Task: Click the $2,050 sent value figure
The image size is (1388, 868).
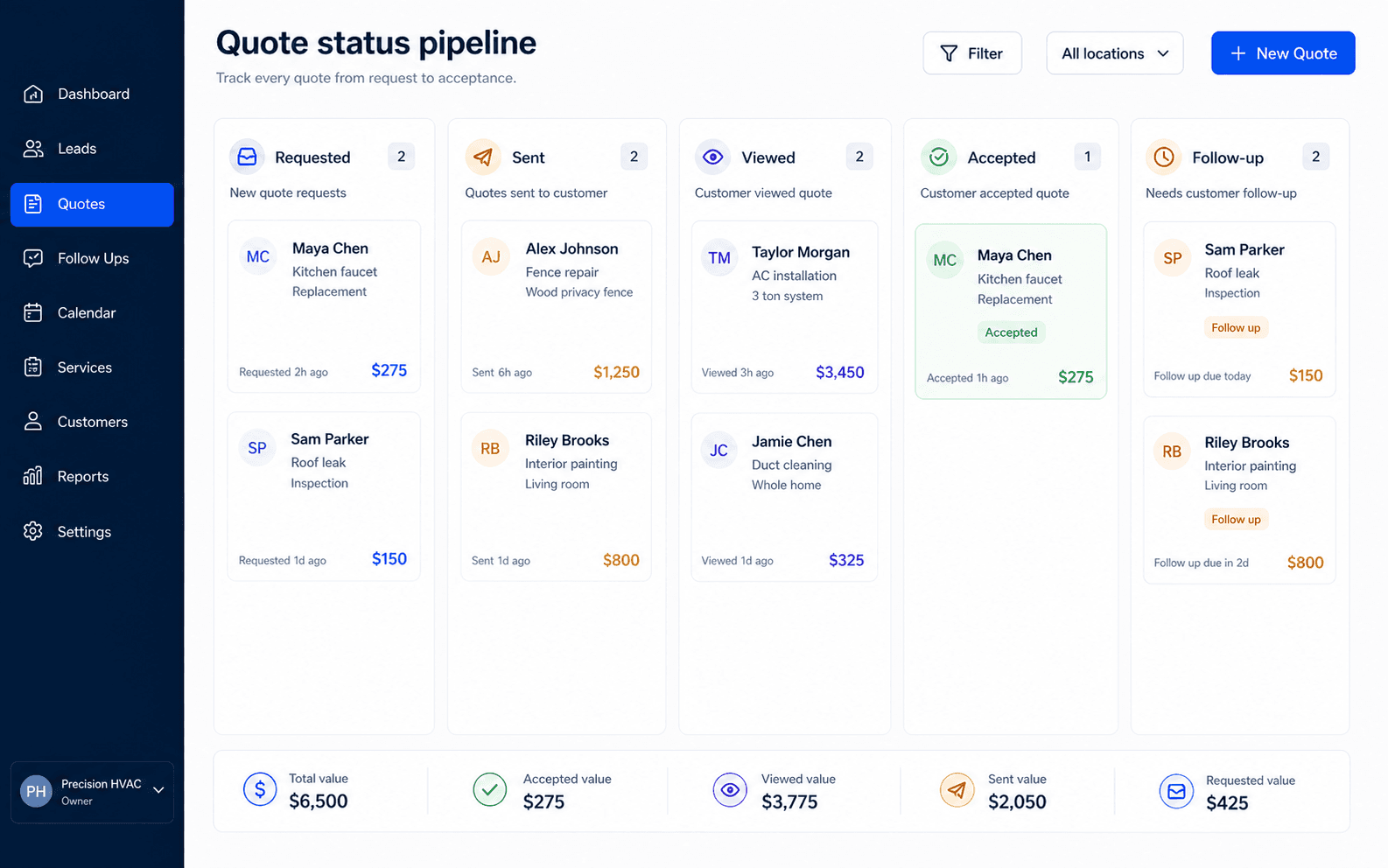Action: click(1017, 801)
